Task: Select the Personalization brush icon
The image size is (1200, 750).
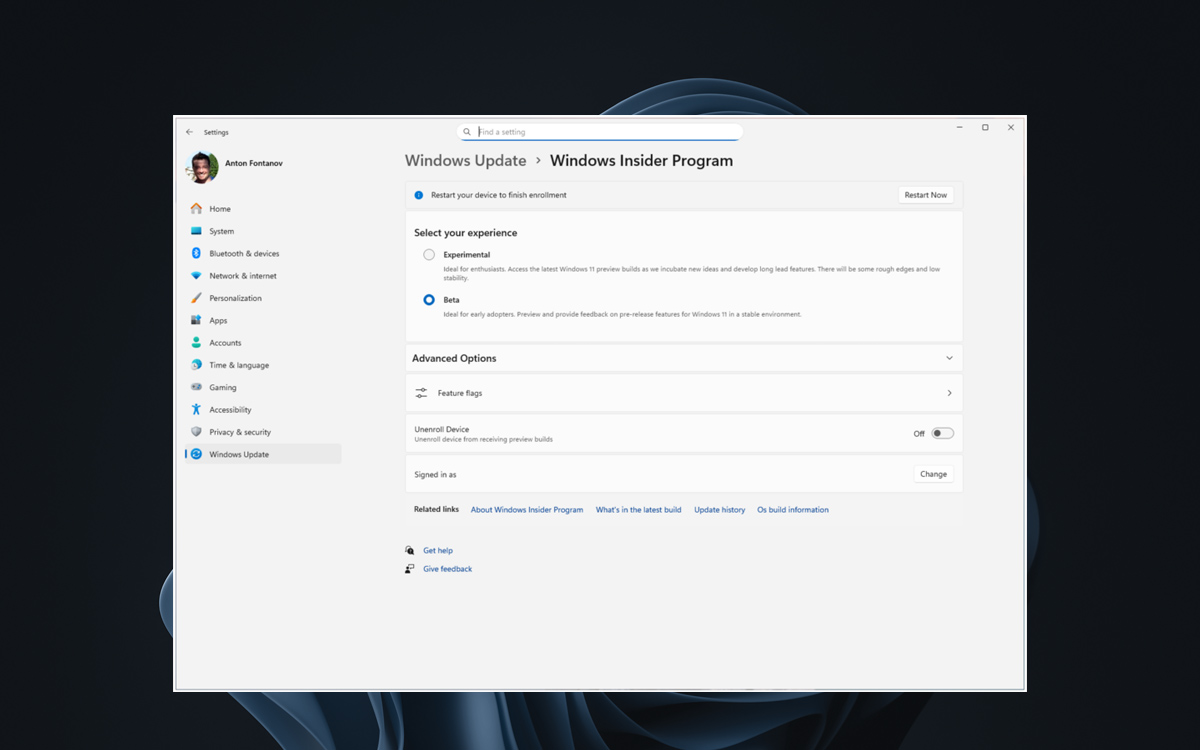Action: point(197,297)
